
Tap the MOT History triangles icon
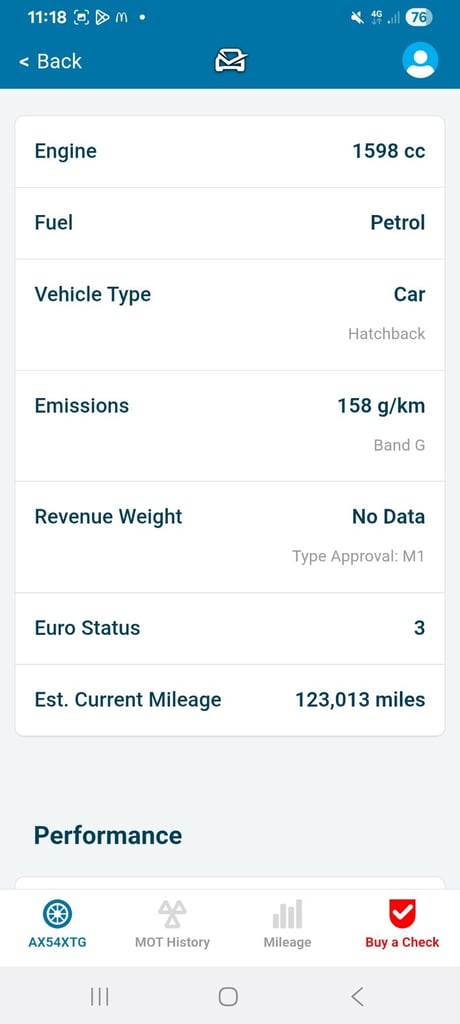coord(172,914)
